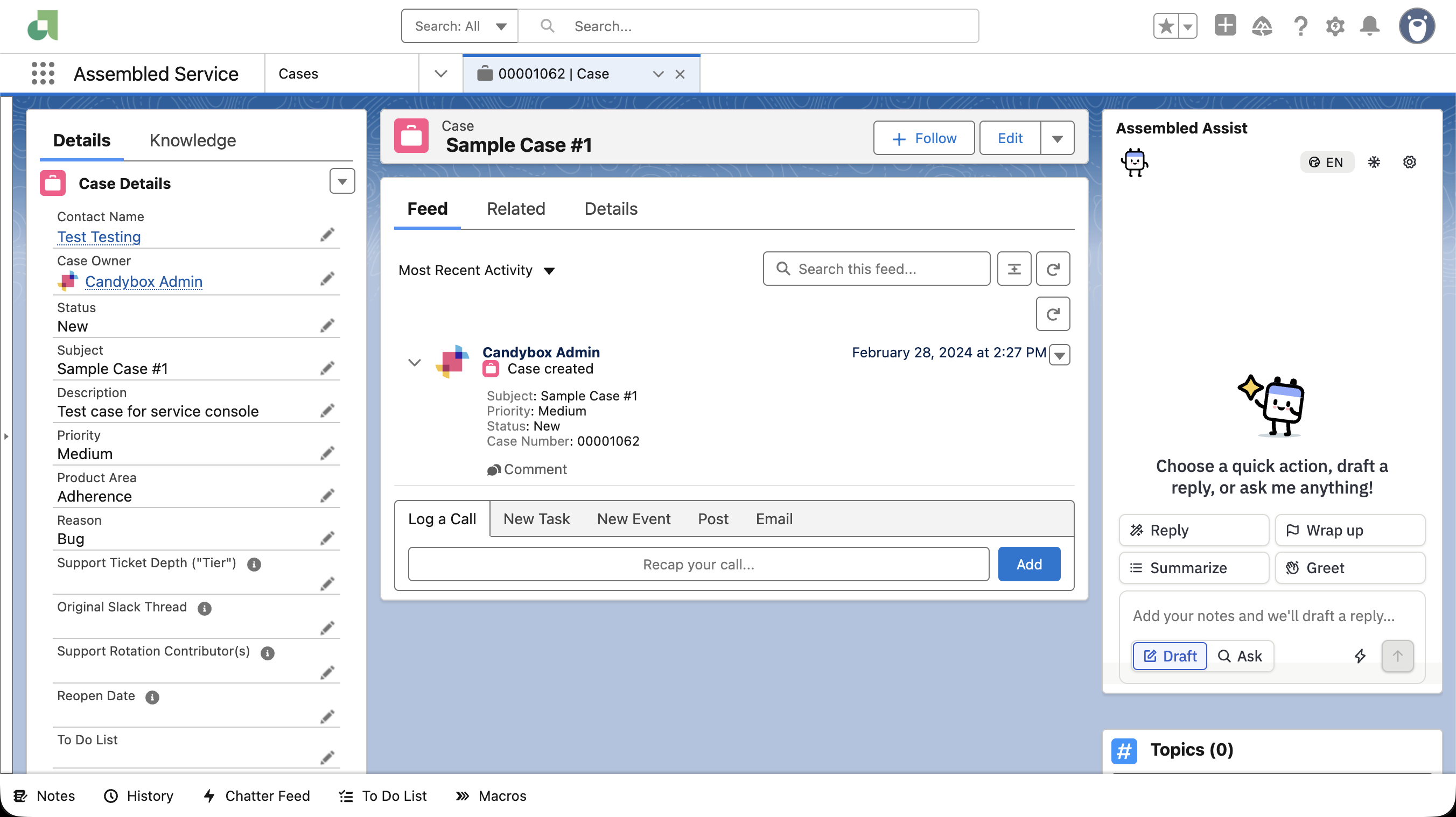Click the lower feed refresh button
This screenshot has width=1456, height=817.
coord(1053,314)
